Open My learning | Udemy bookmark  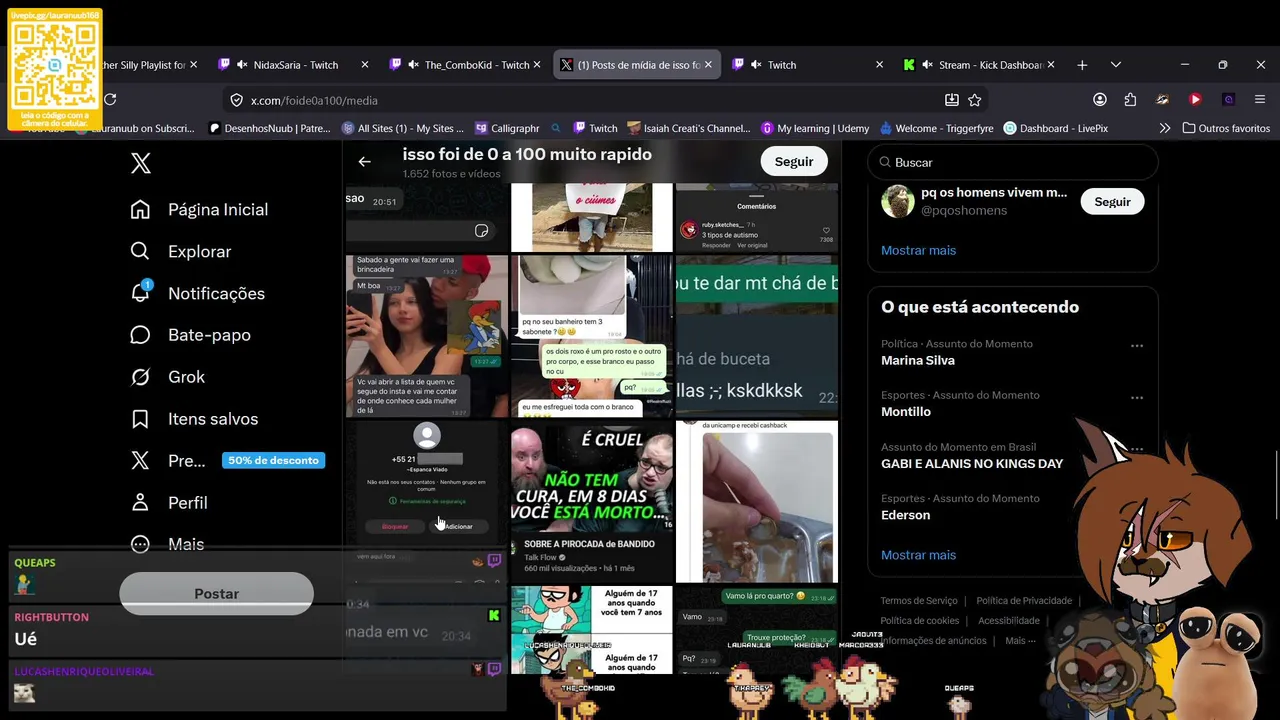(x=815, y=128)
